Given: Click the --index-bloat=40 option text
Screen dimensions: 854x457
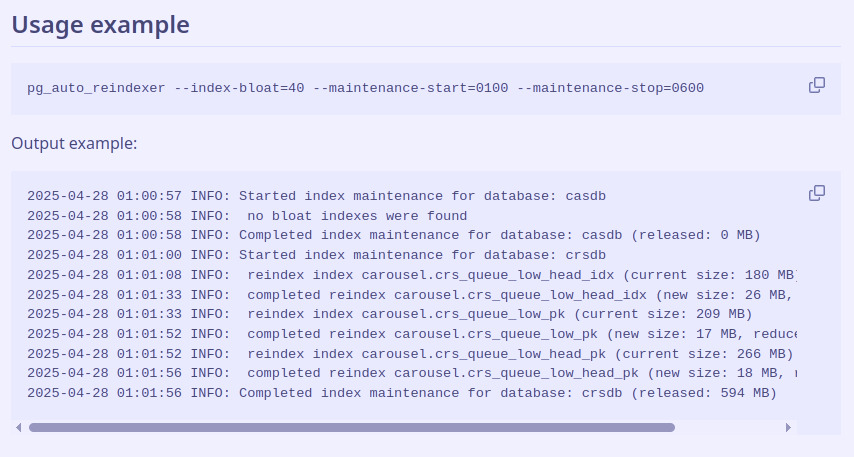Looking at the screenshot, I should 239,88.
